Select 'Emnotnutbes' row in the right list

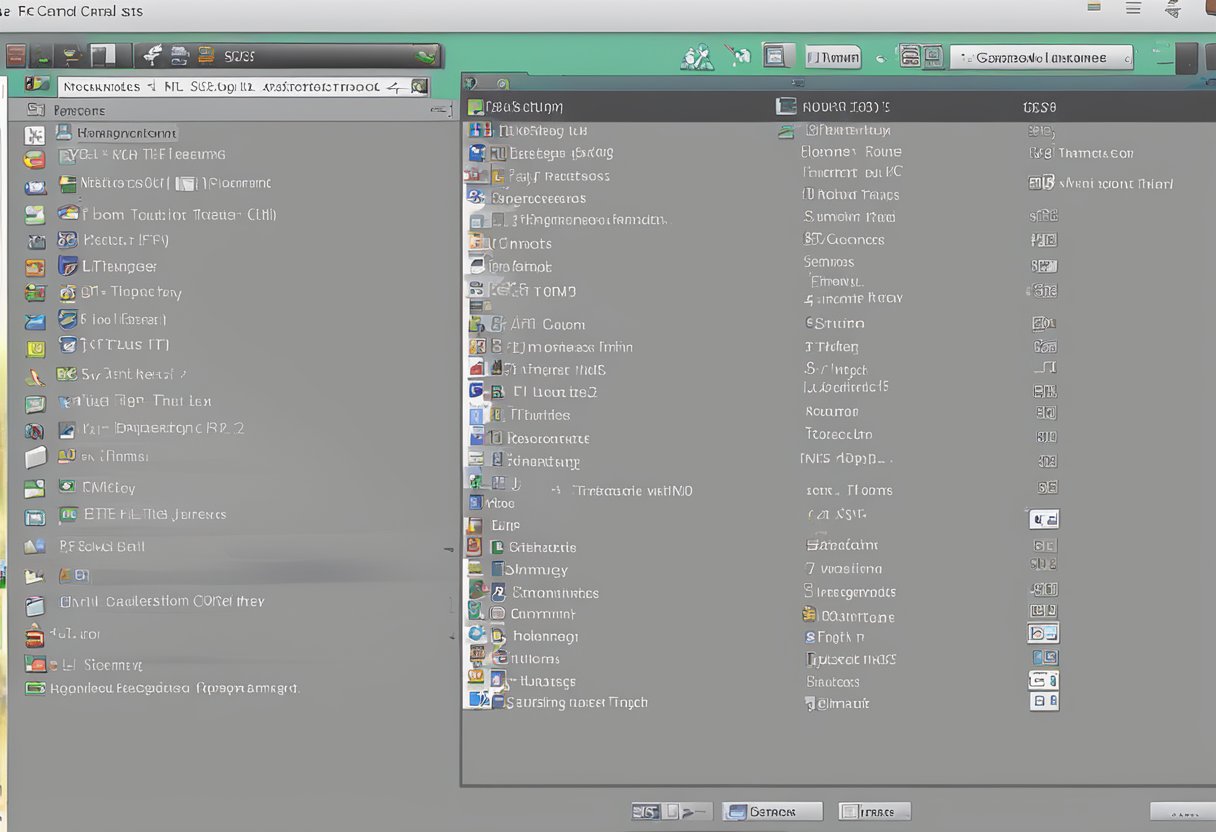coord(553,592)
